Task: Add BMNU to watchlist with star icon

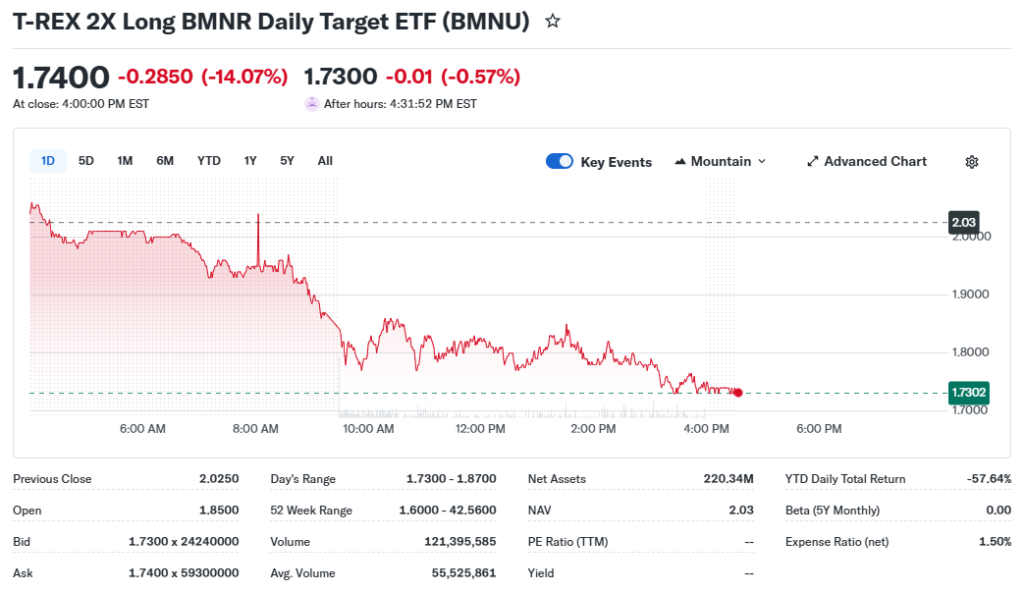Action: (552, 21)
